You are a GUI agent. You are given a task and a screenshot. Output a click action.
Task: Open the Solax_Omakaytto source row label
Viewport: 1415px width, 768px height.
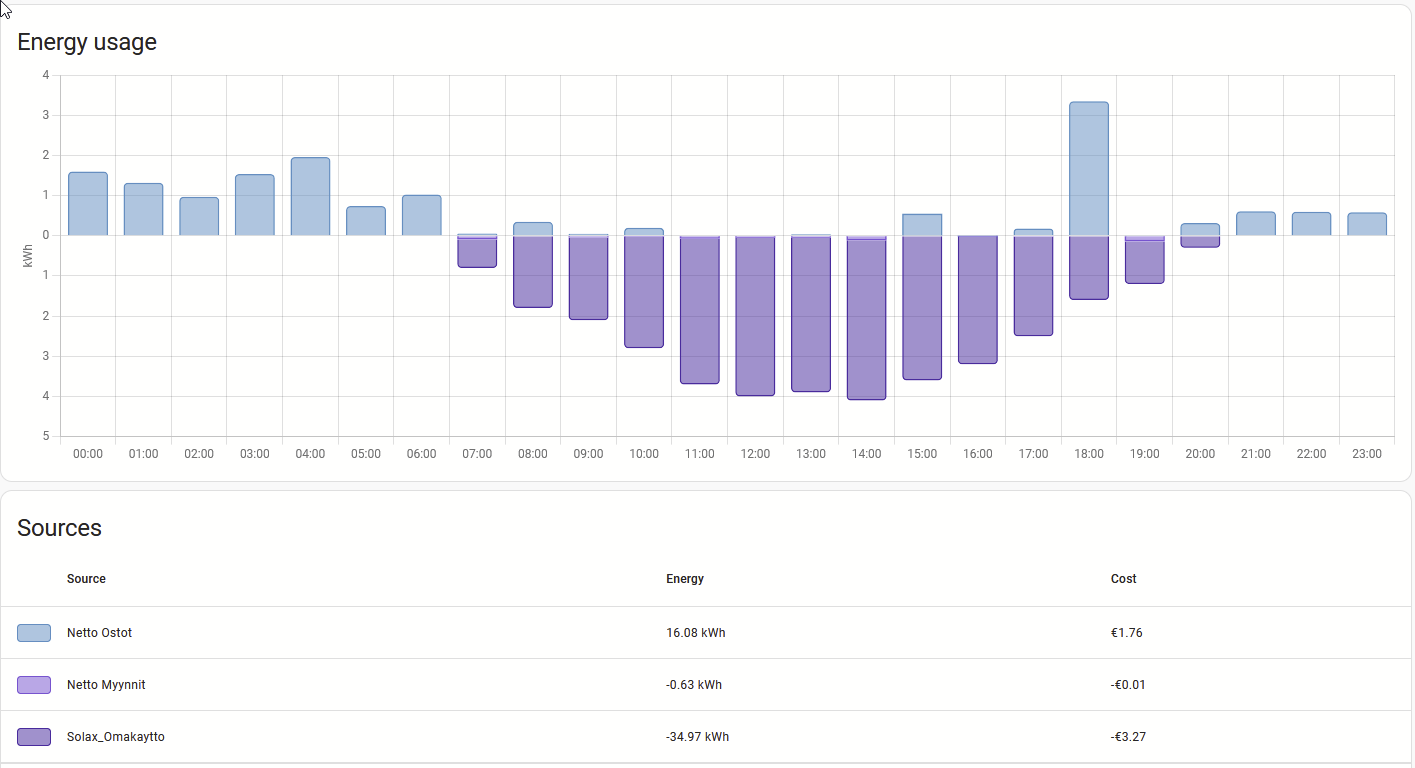tap(115, 737)
